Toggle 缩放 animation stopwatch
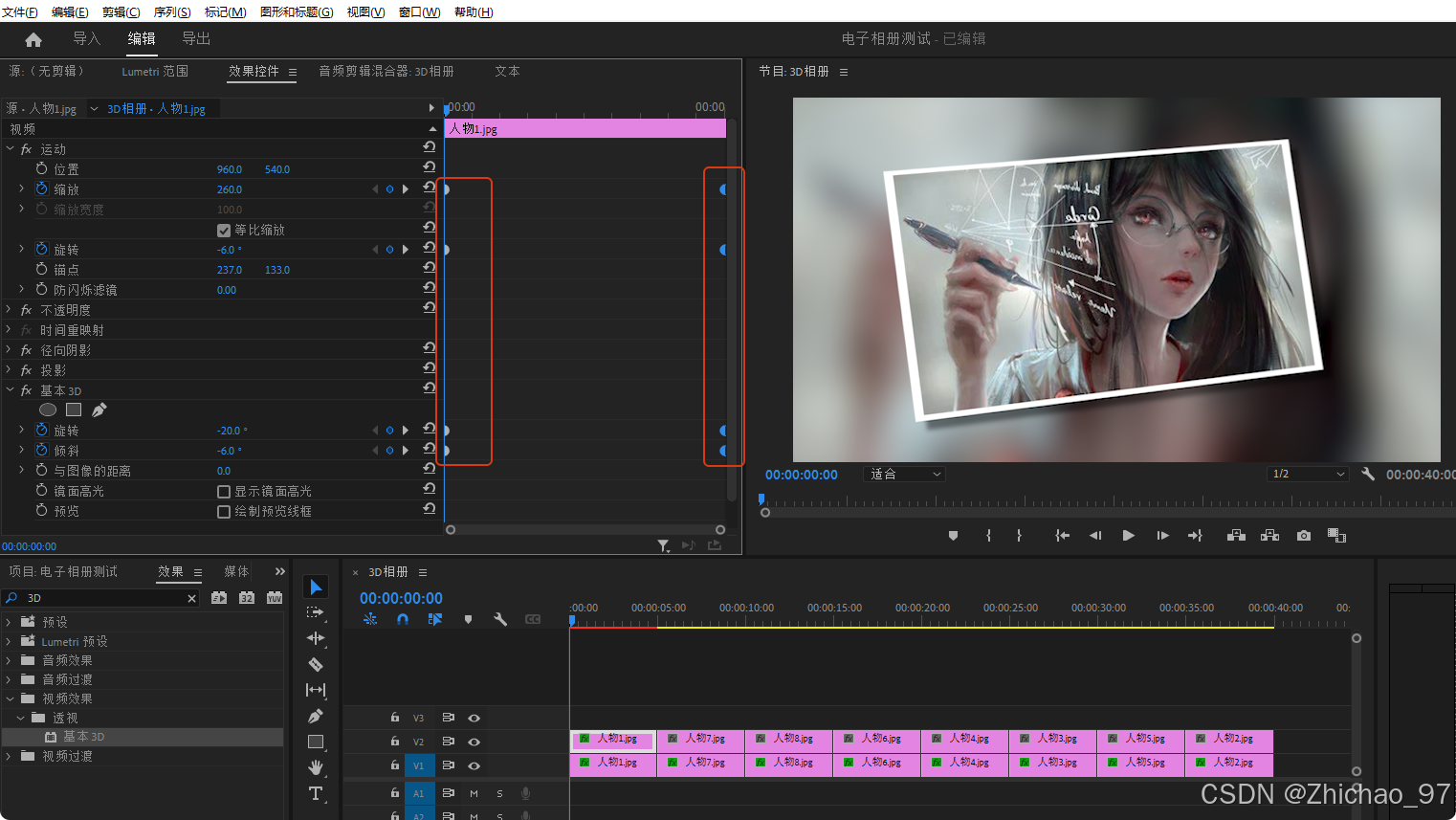1456x820 pixels. [41, 188]
